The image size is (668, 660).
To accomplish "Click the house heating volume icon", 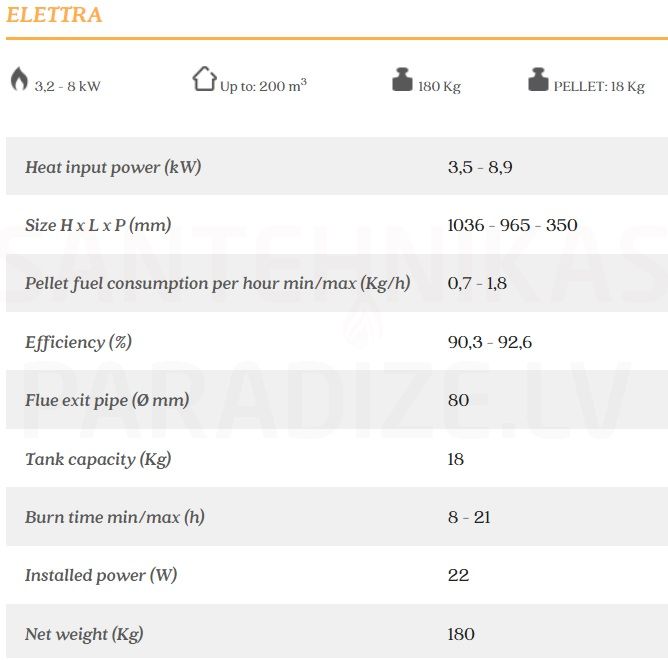I will (204, 78).
